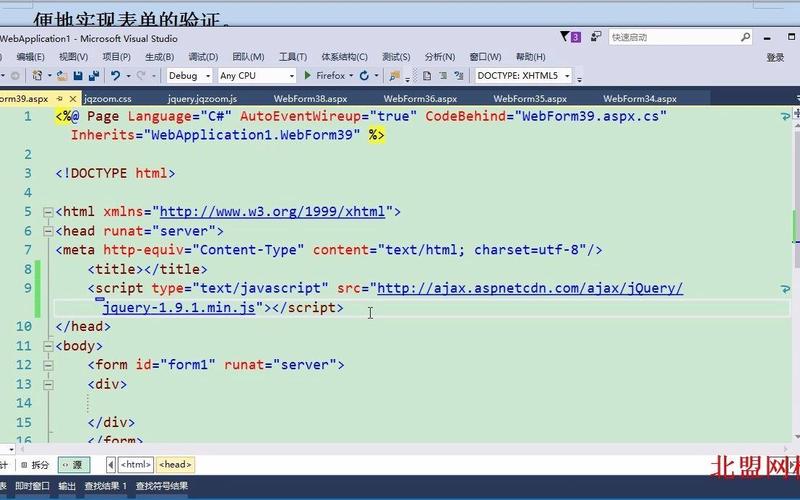Screen dimensions: 800x500
Task: Open the 分析(N) menu
Action: pyautogui.click(x=440, y=57)
